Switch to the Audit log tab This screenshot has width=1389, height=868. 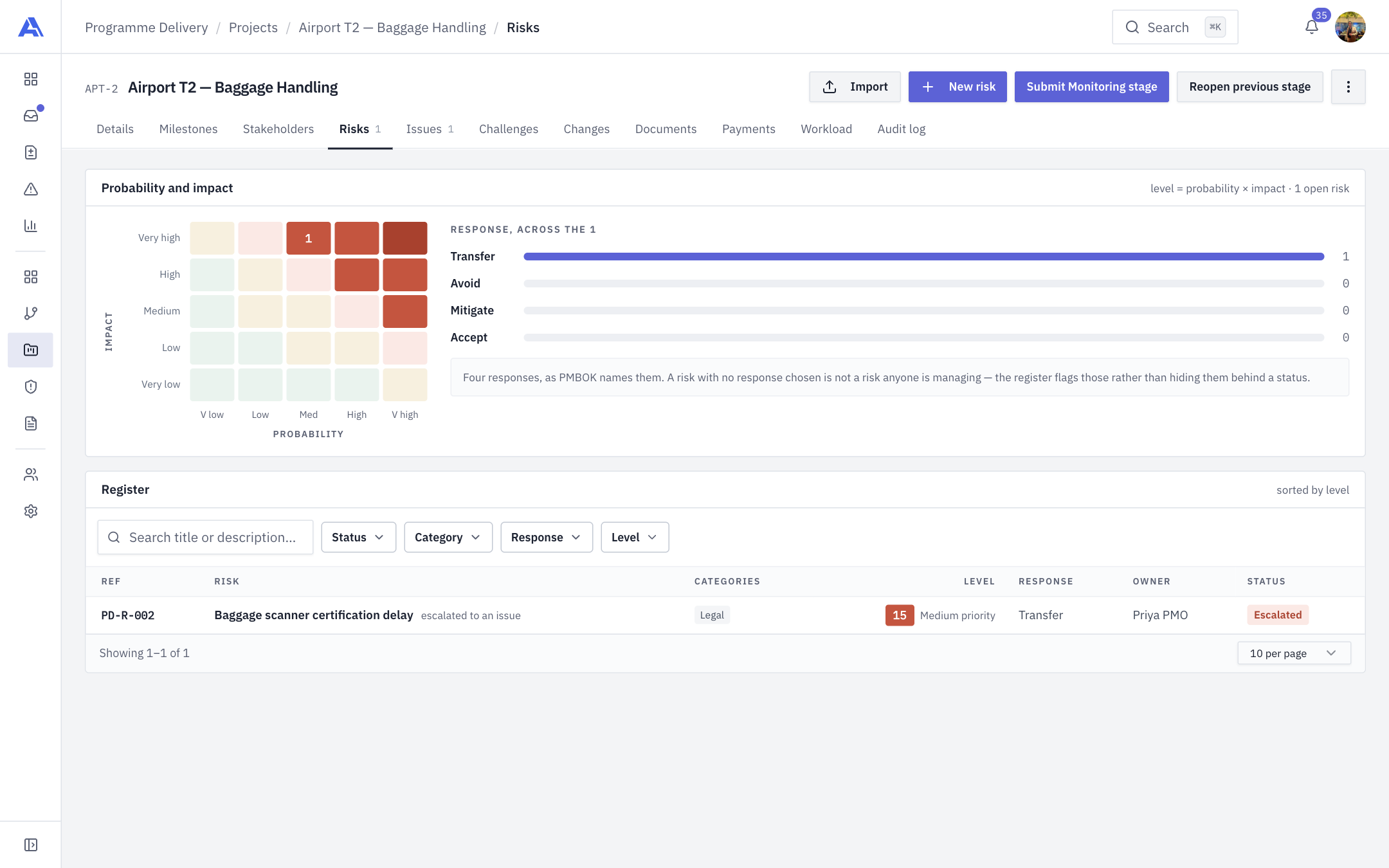[901, 129]
